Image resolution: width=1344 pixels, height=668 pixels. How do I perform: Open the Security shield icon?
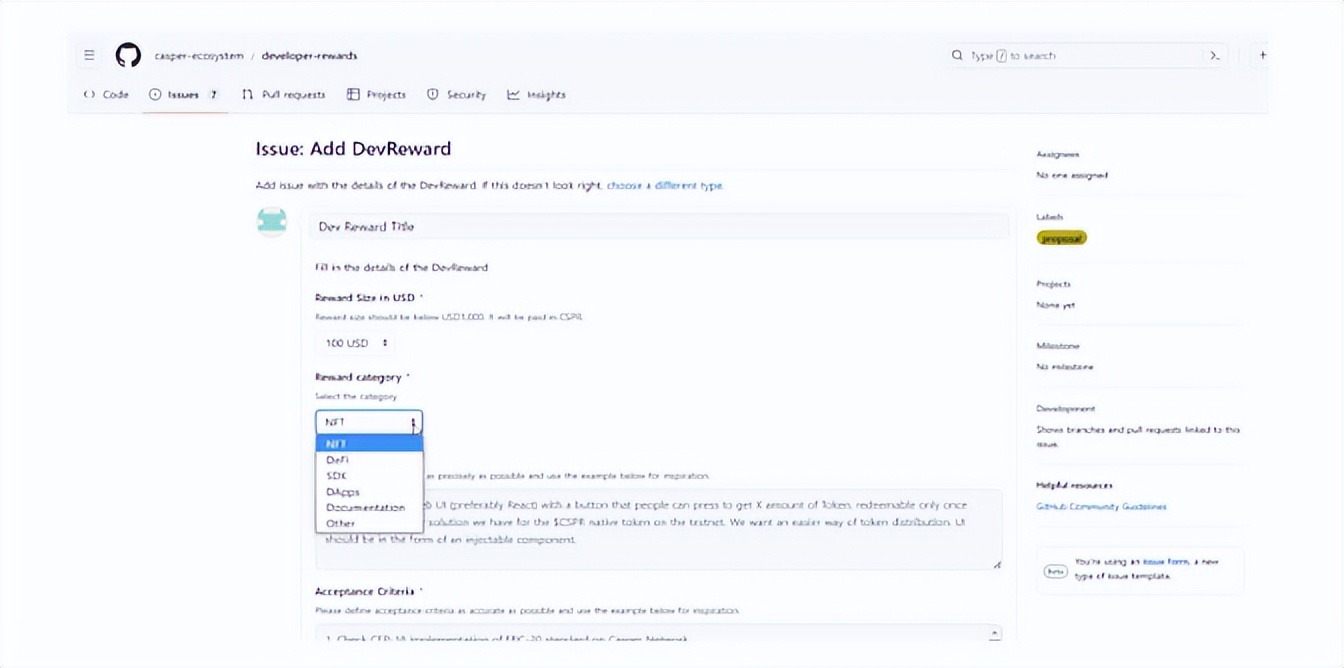pyautogui.click(x=431, y=94)
